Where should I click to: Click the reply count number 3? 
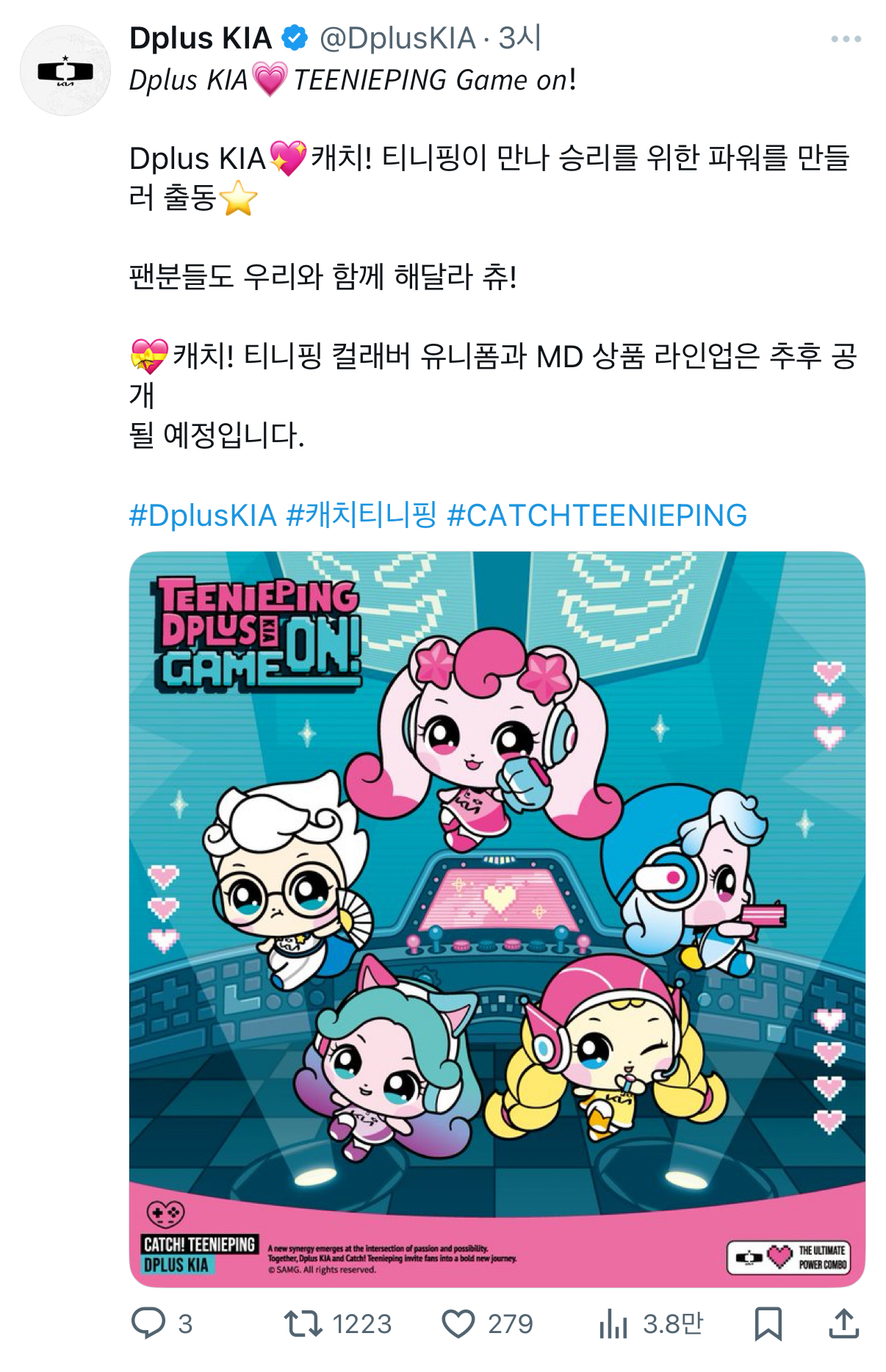click(x=185, y=1324)
